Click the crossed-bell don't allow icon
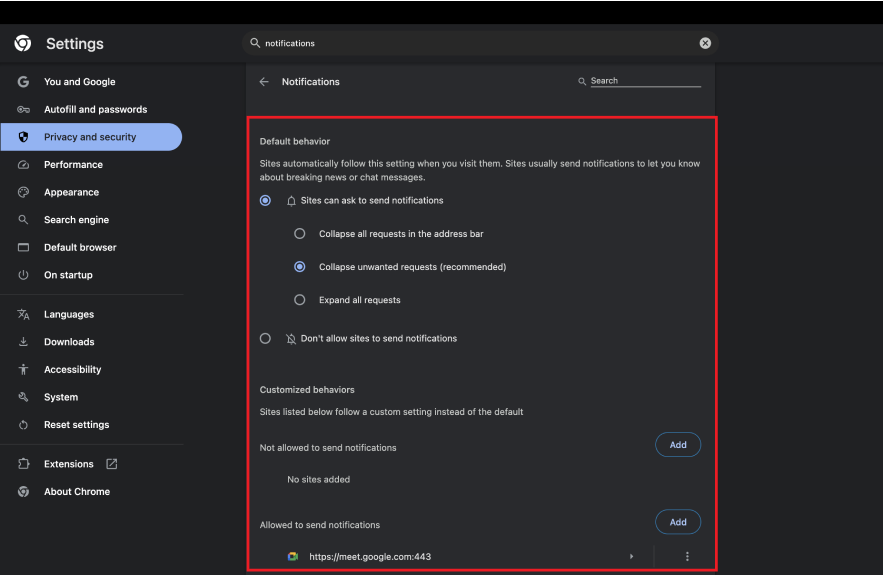This screenshot has width=883, height=575. click(291, 338)
